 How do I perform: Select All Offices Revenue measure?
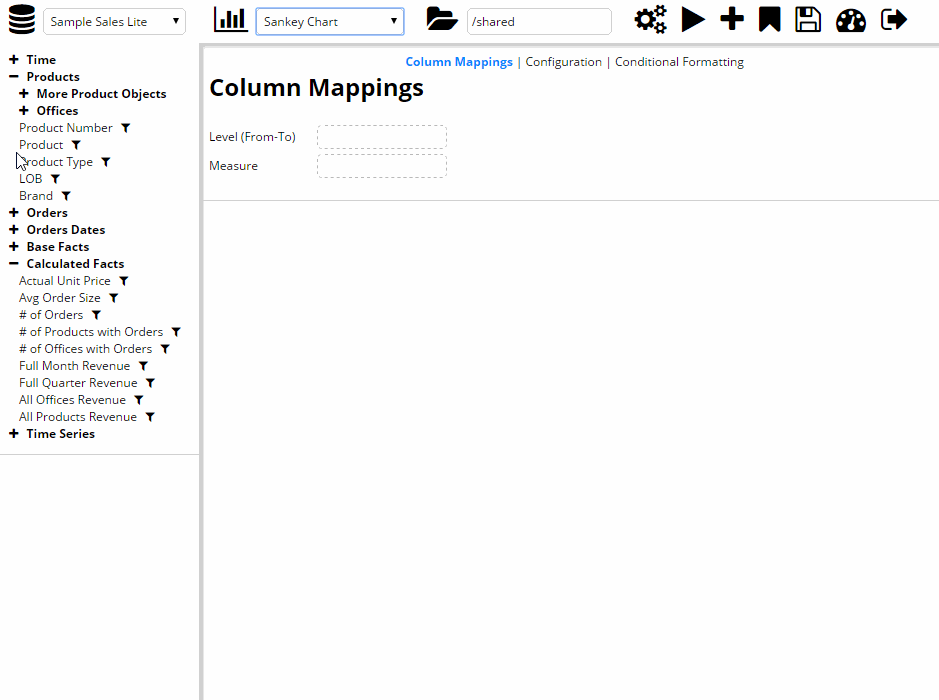pos(72,400)
